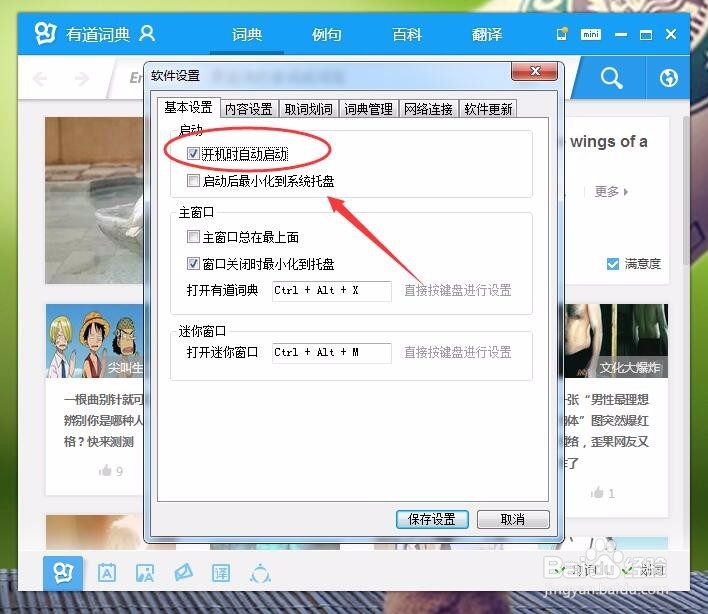Viewport: 708px width, 614px height.
Task: Enable 启动后最小化到系统托盘 checkbox
Action: [x=193, y=181]
